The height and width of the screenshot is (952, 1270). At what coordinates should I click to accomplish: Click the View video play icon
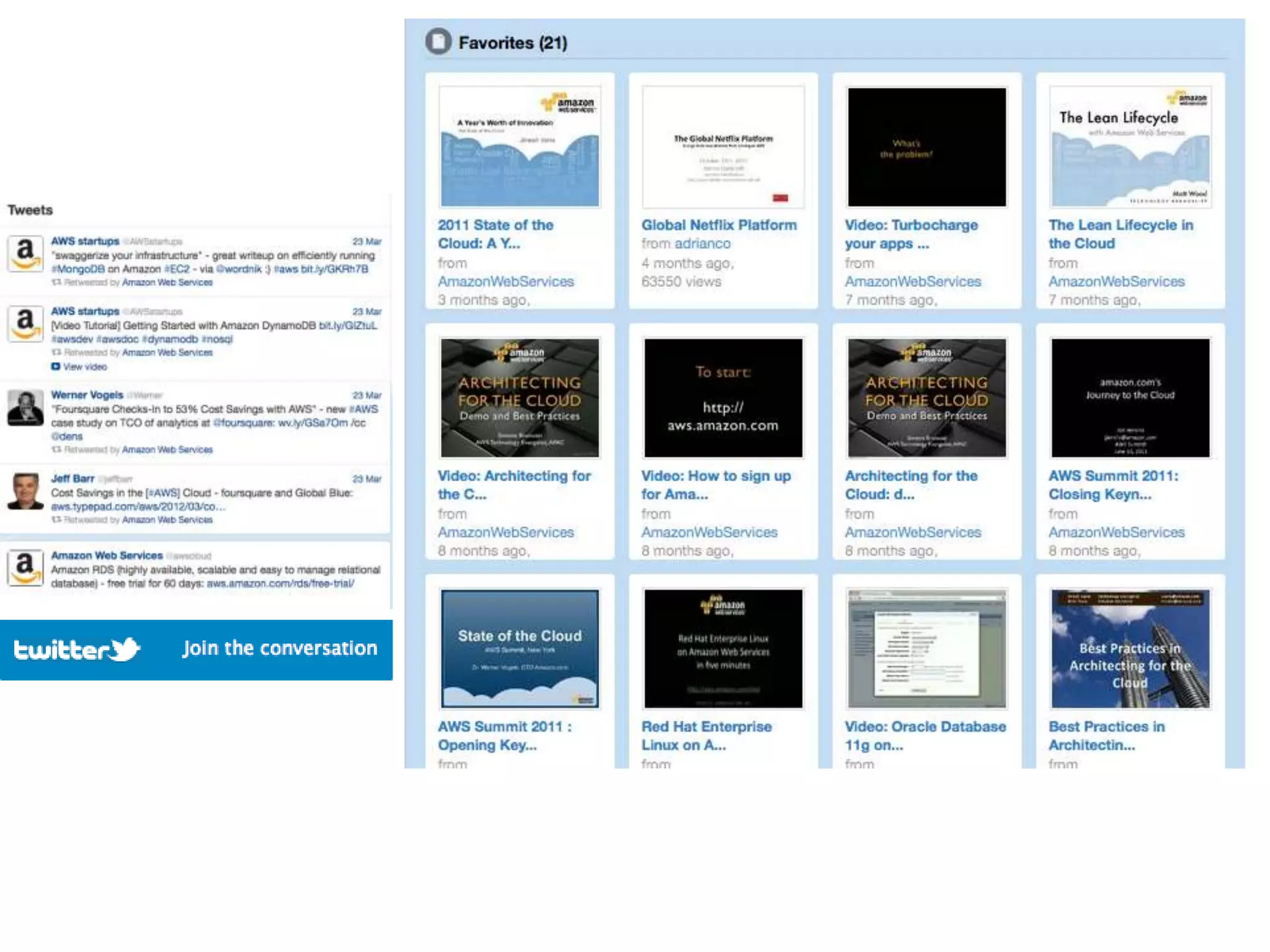point(56,366)
